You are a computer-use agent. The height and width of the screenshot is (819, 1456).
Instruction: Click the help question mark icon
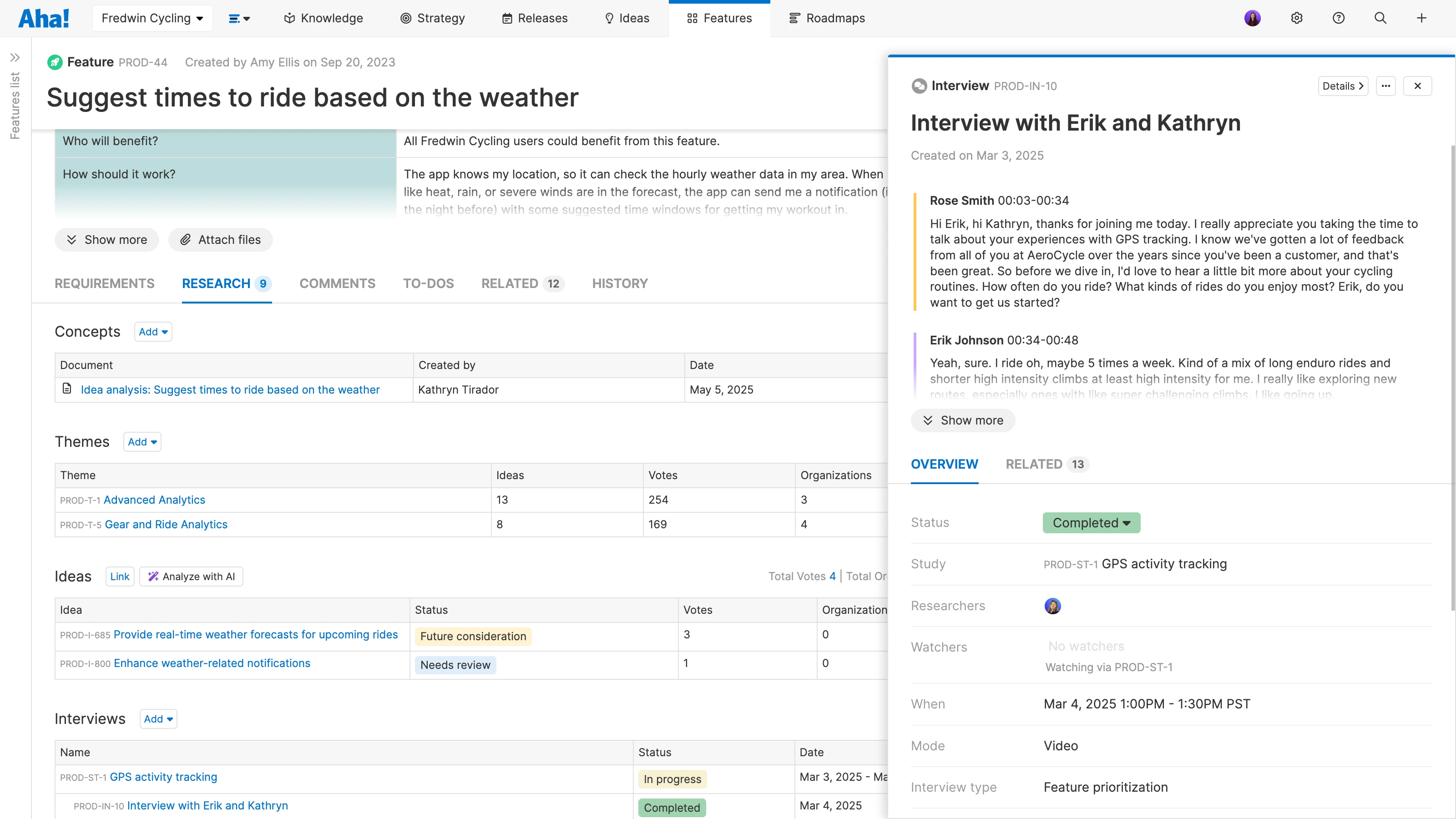(x=1339, y=18)
